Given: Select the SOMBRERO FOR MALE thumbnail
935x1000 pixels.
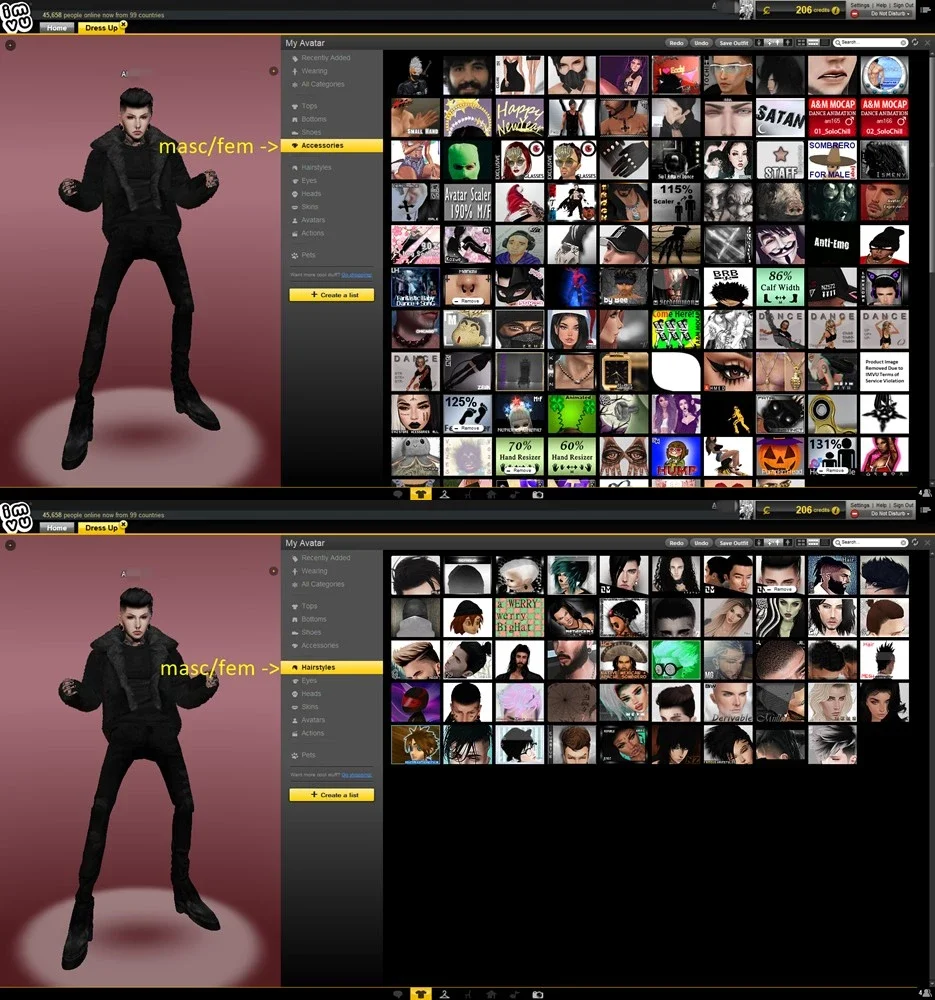Looking at the screenshot, I should [x=832, y=159].
